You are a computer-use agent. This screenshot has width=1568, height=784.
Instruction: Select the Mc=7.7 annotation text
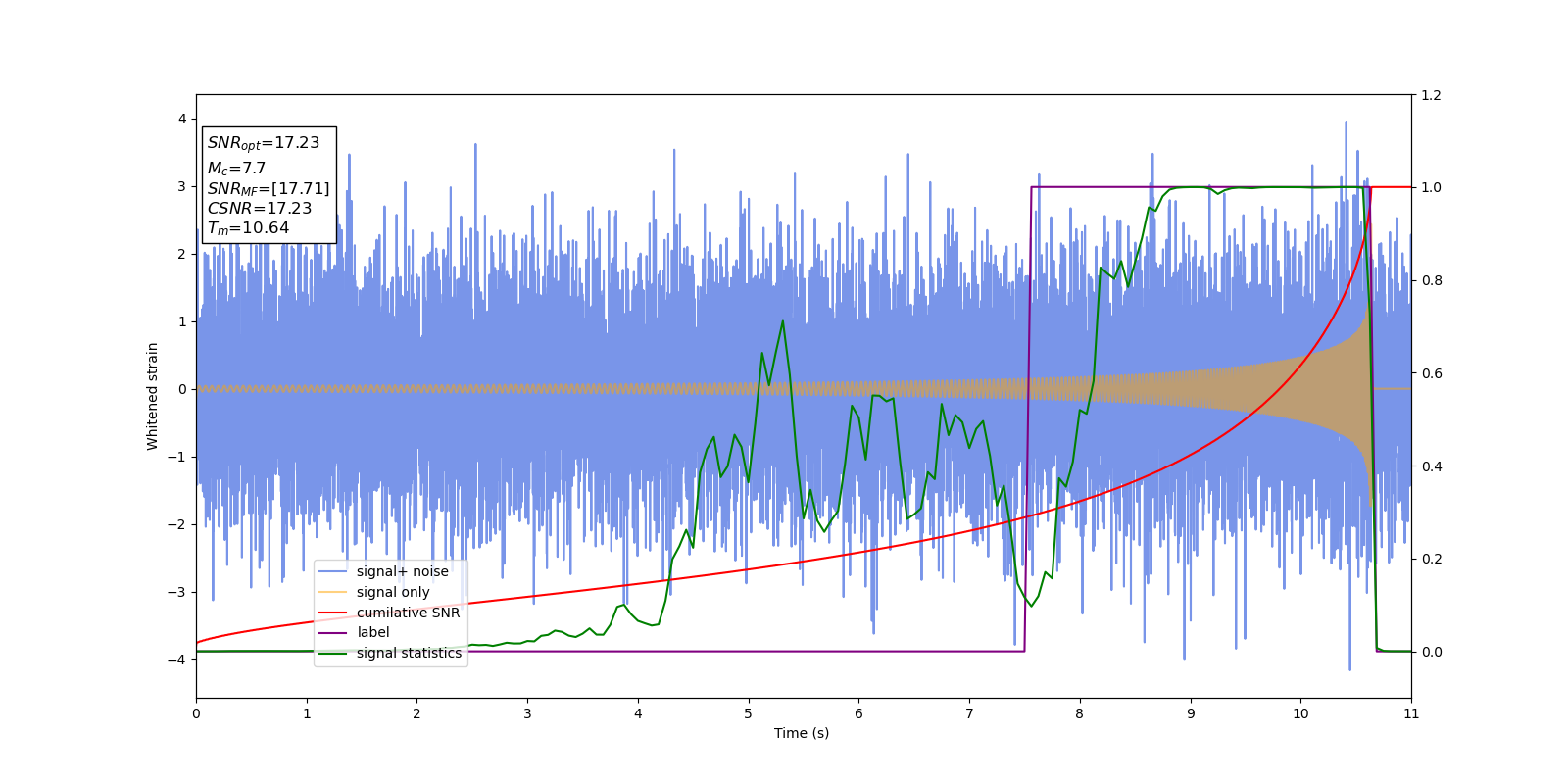click(236, 169)
